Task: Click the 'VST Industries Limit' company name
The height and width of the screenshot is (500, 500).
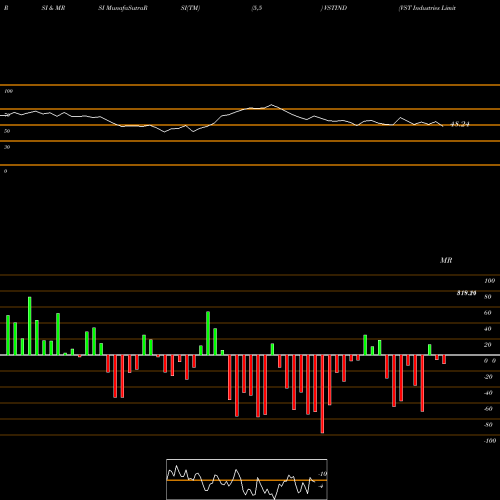Action: click(x=427, y=8)
